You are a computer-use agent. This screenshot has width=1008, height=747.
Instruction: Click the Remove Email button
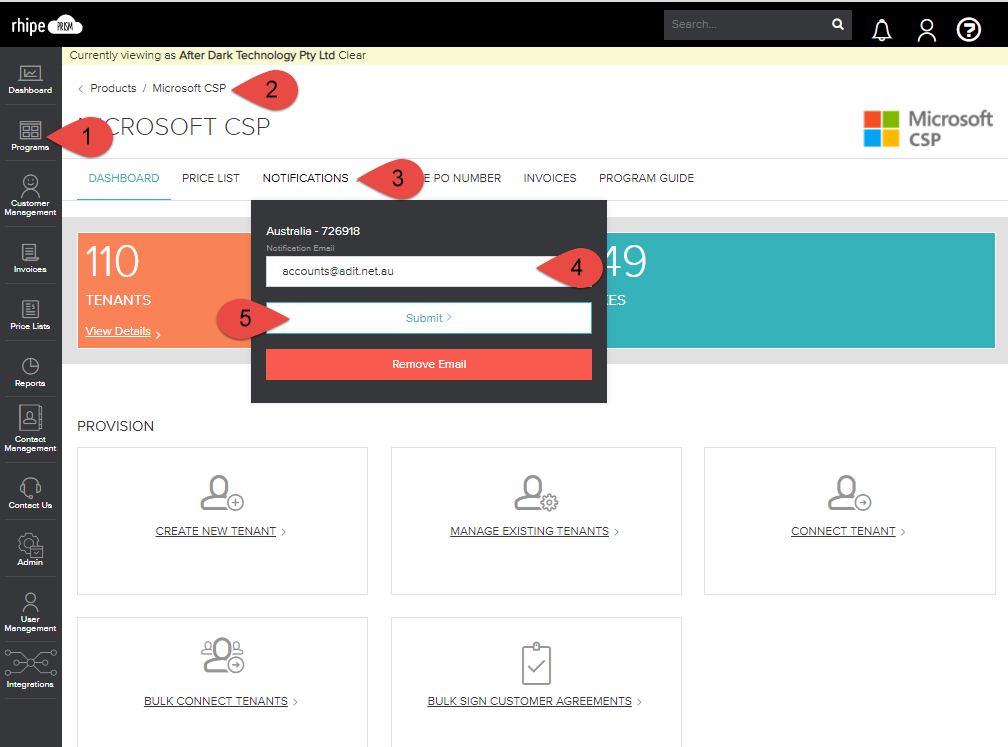point(429,364)
